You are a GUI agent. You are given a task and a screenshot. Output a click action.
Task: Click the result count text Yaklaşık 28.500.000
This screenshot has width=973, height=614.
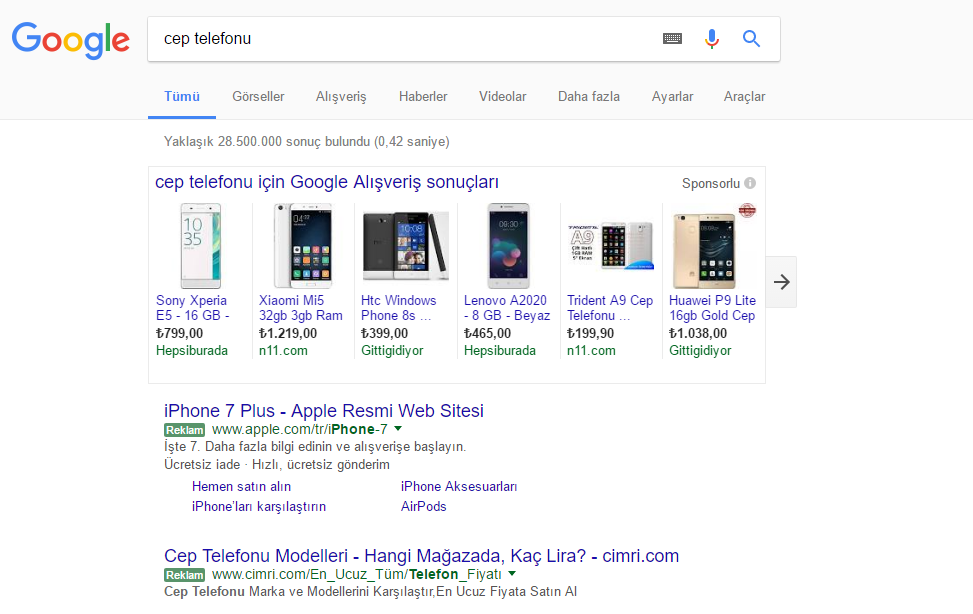click(x=307, y=142)
